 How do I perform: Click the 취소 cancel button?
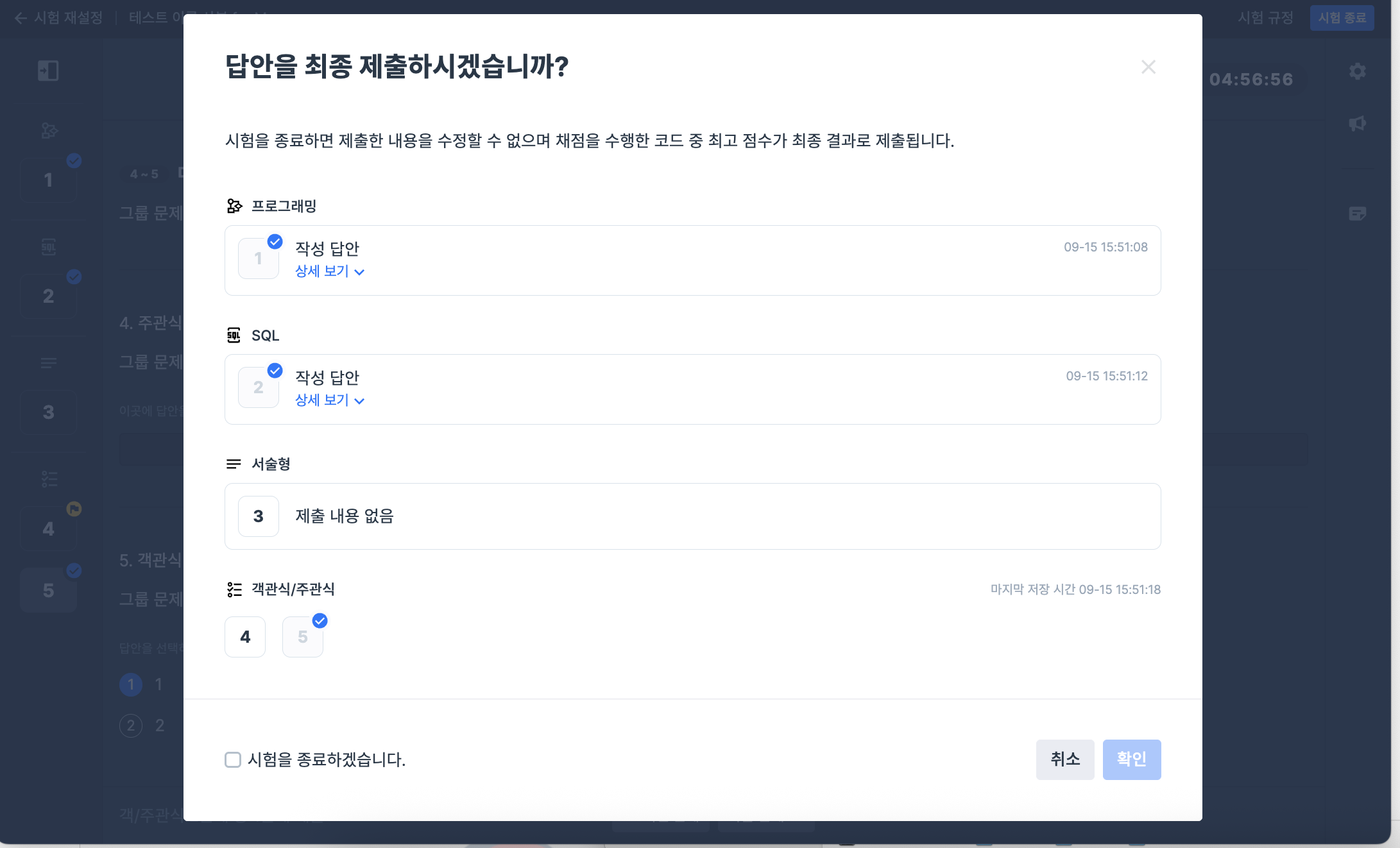pos(1064,760)
